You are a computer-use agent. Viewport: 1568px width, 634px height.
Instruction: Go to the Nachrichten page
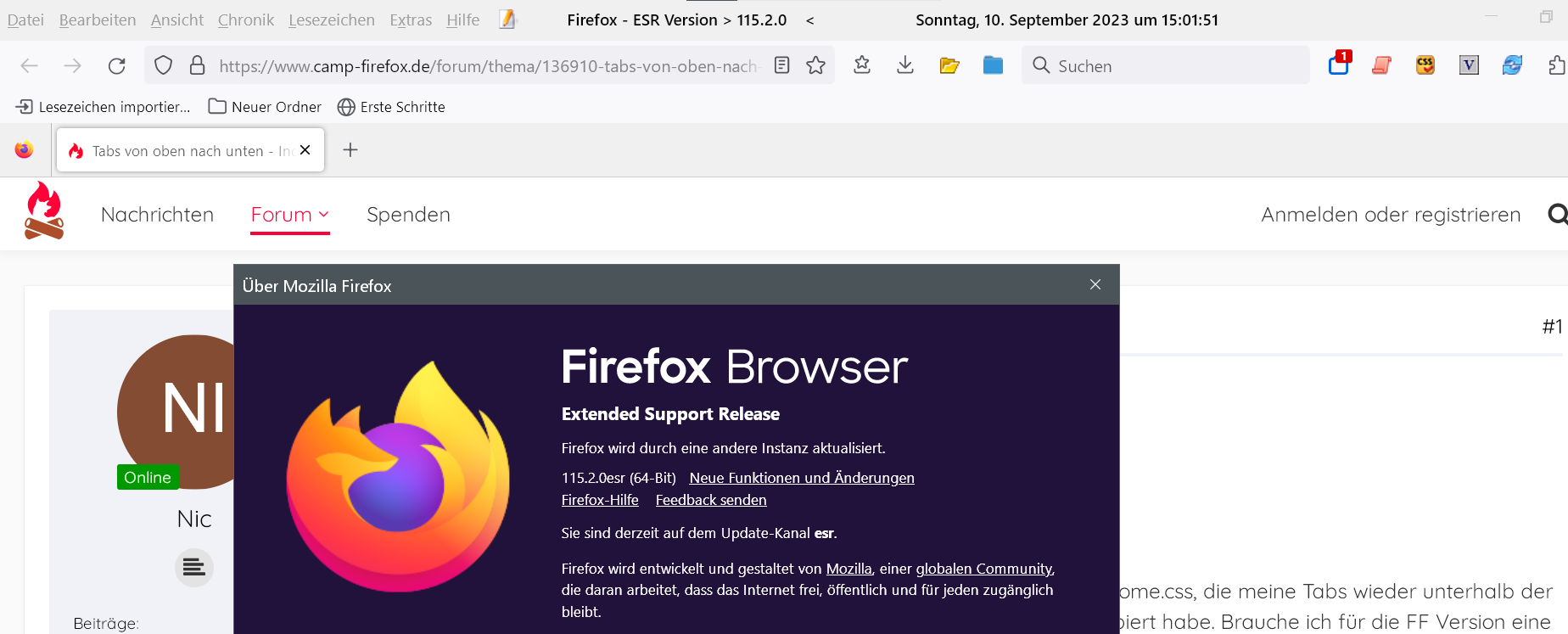click(x=157, y=215)
